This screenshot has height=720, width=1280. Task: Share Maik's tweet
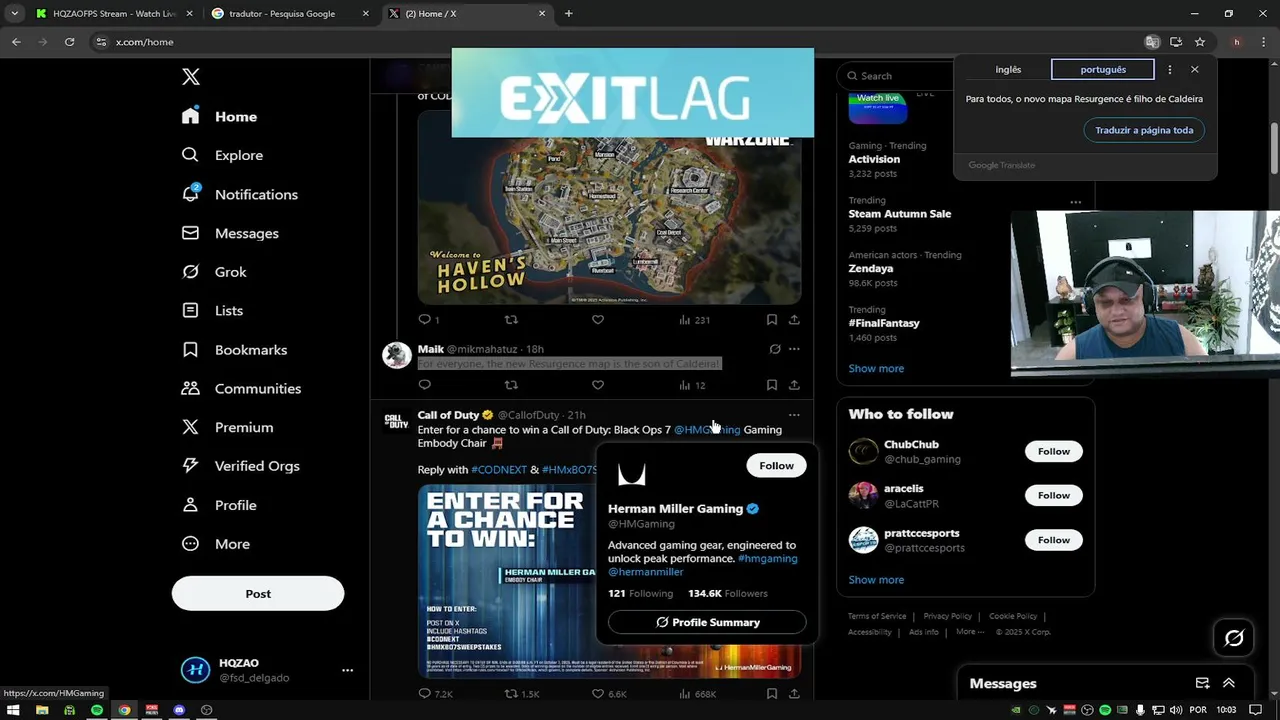[794, 385]
